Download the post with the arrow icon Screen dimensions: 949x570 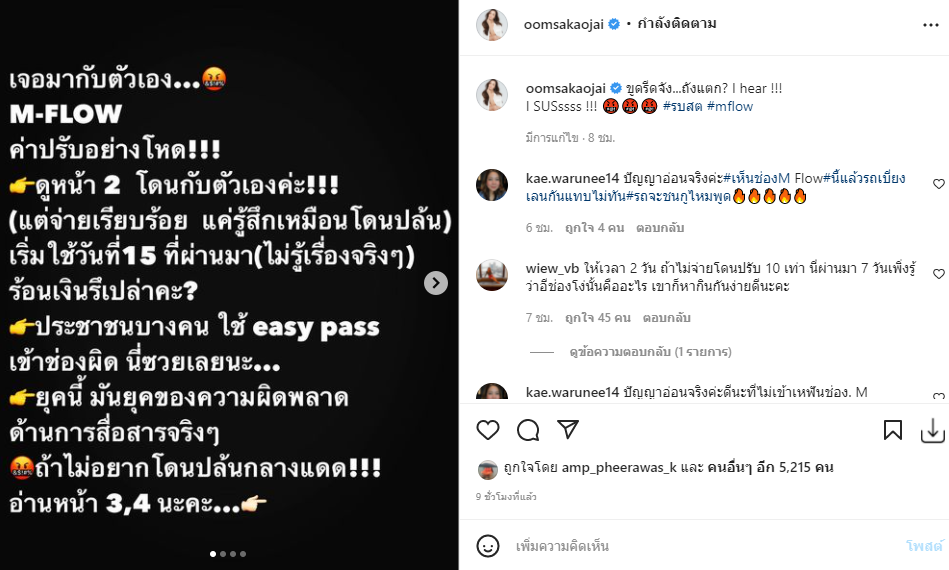[933, 431]
